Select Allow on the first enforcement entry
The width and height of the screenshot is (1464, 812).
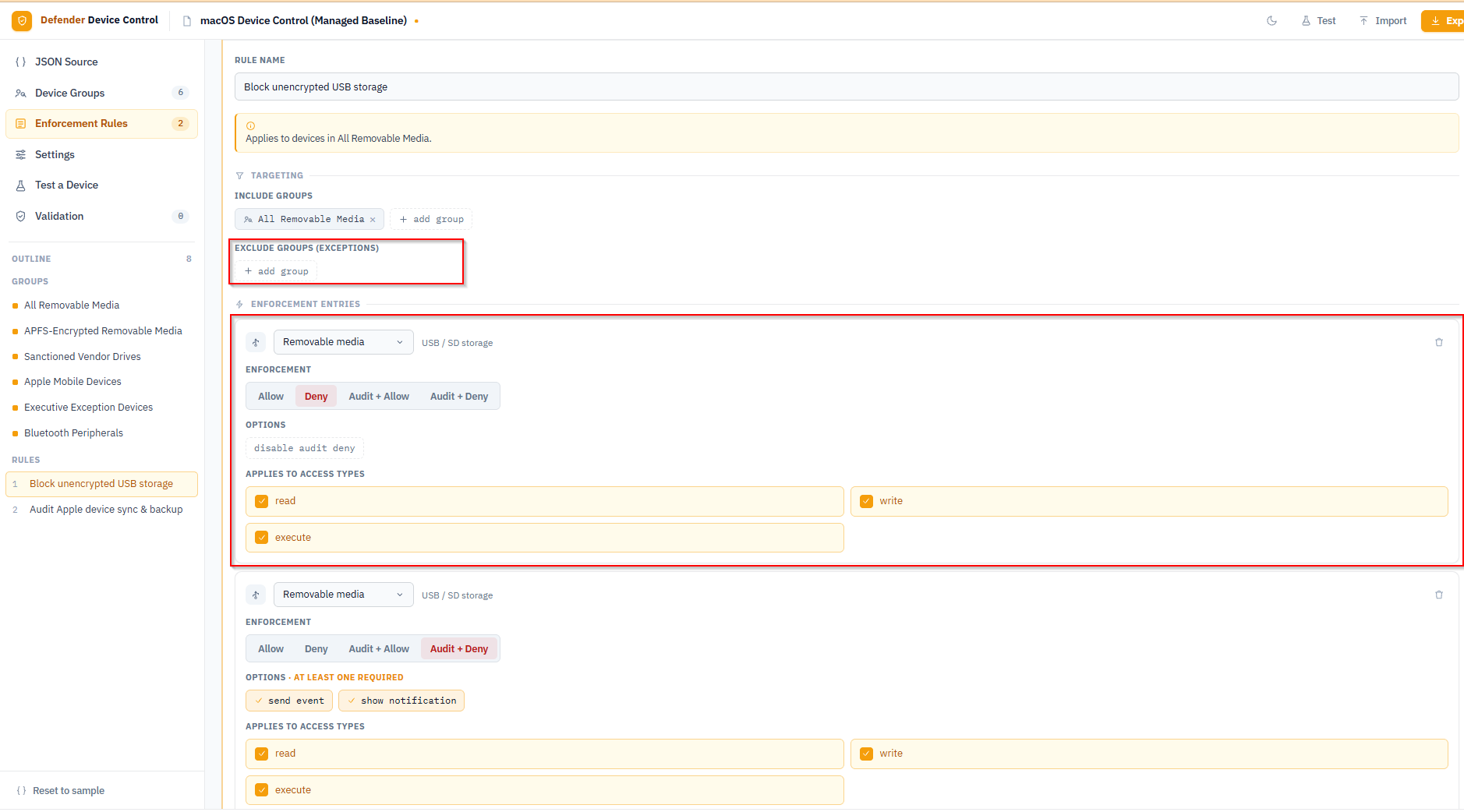271,397
